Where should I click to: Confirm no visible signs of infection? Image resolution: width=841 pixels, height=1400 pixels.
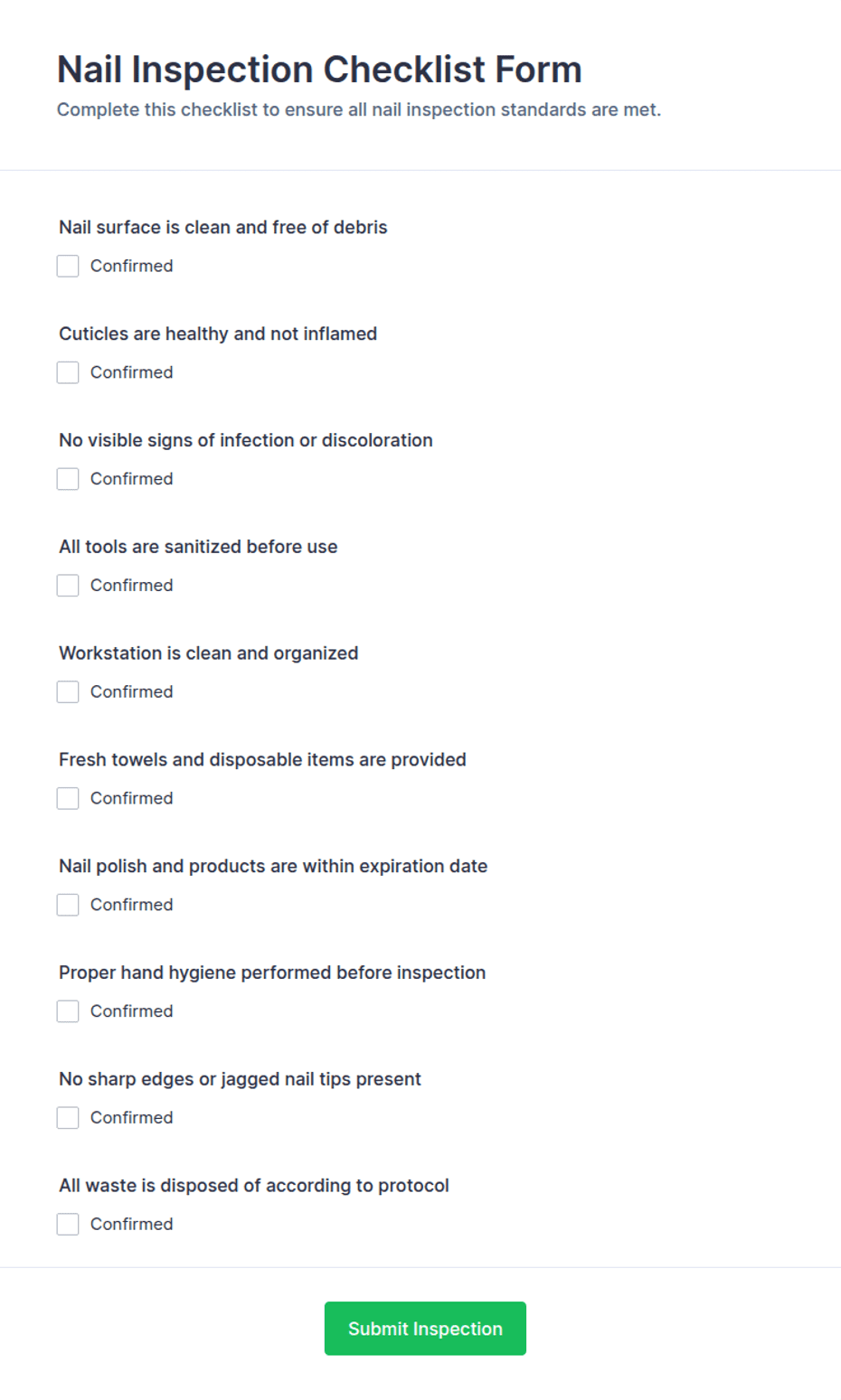coord(68,479)
